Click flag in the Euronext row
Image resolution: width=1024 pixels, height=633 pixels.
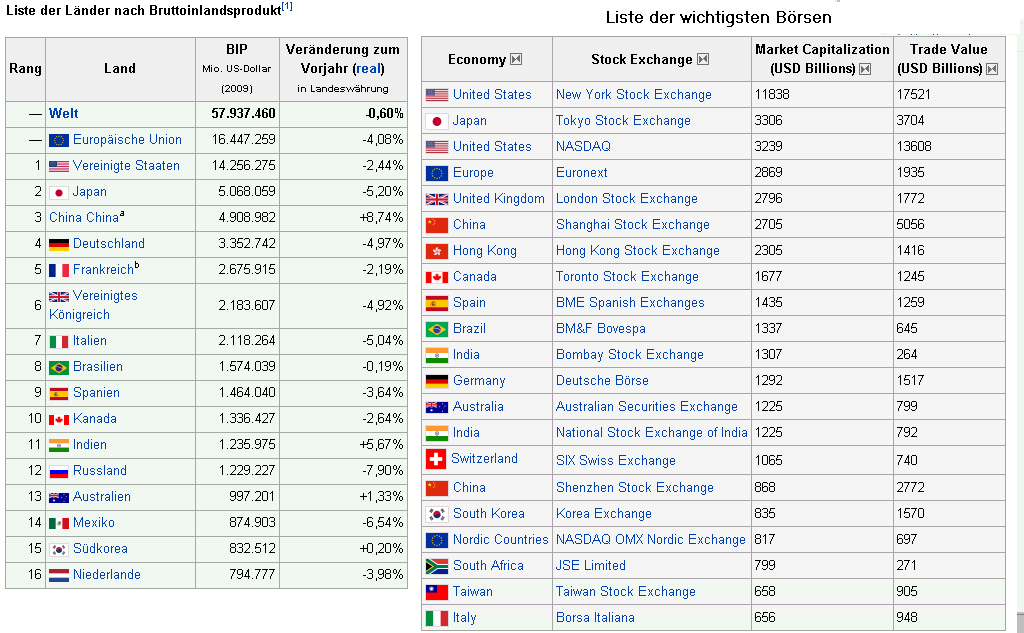[437, 173]
